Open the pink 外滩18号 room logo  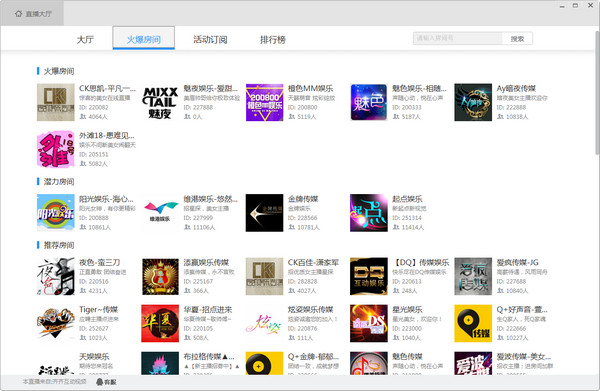tap(55, 149)
